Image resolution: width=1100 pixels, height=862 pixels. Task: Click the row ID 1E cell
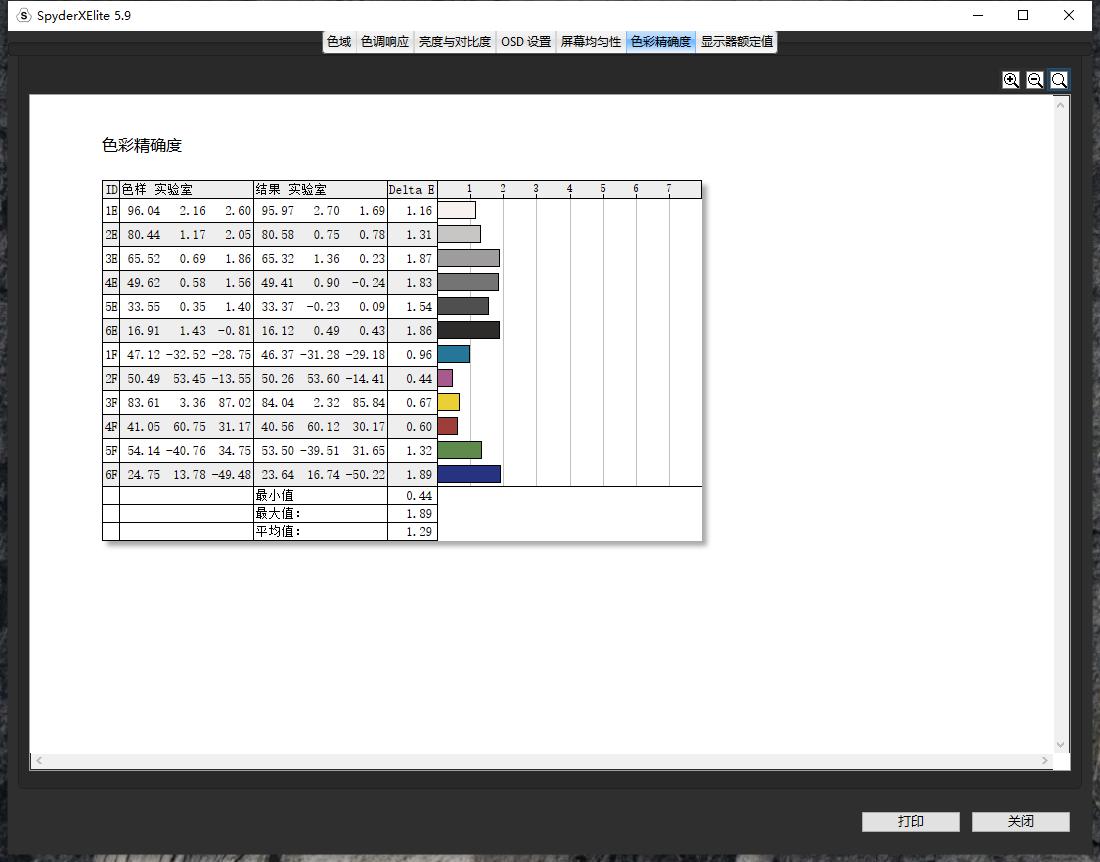111,211
